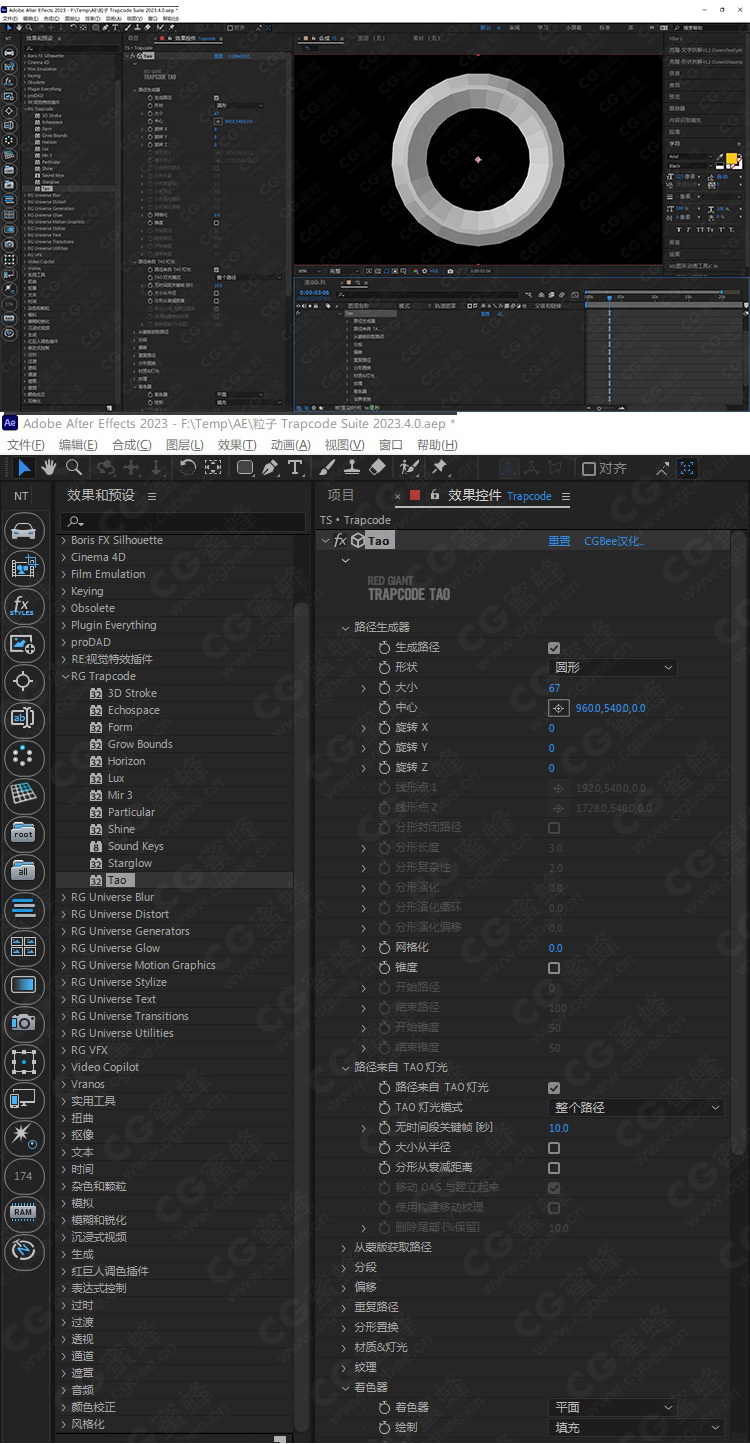Viewport: 750px width, 1444px height.
Task: Click the grid mesh sidebar icon
Action: click(23, 795)
